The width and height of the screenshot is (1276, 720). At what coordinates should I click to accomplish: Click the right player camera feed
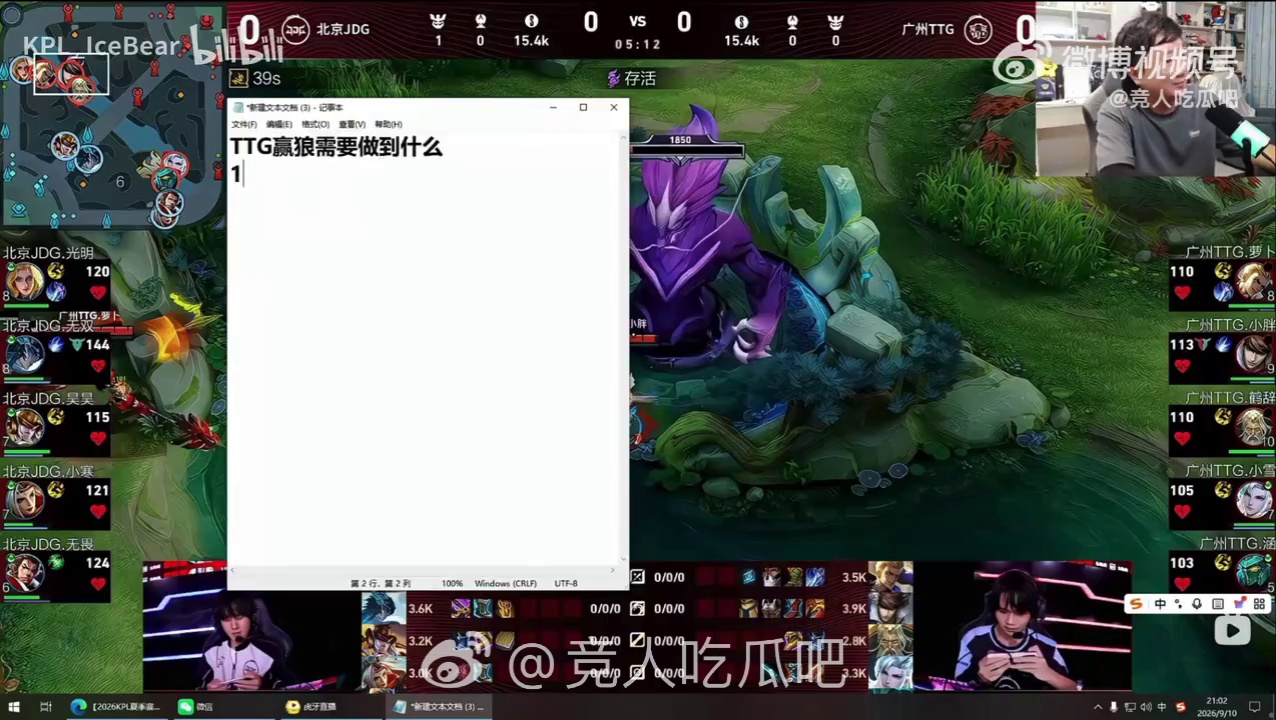click(1022, 628)
